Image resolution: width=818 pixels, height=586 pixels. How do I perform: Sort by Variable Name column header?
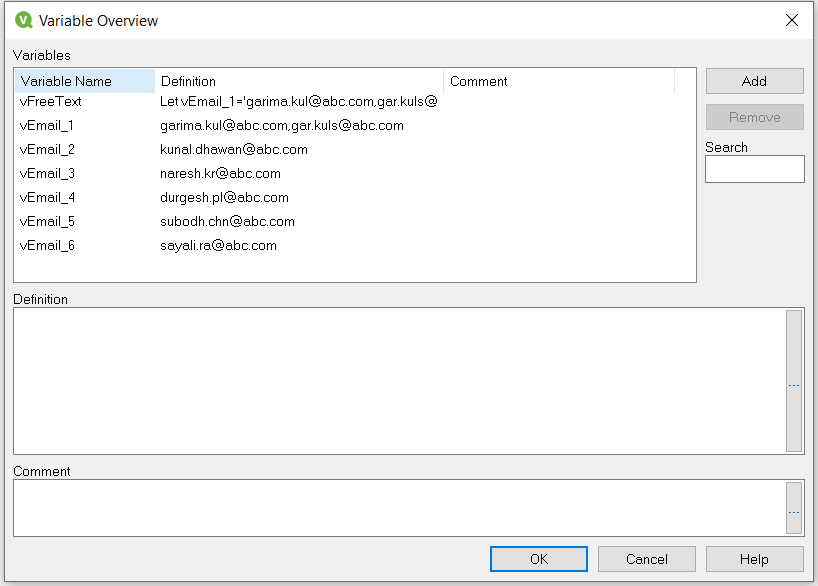point(85,81)
